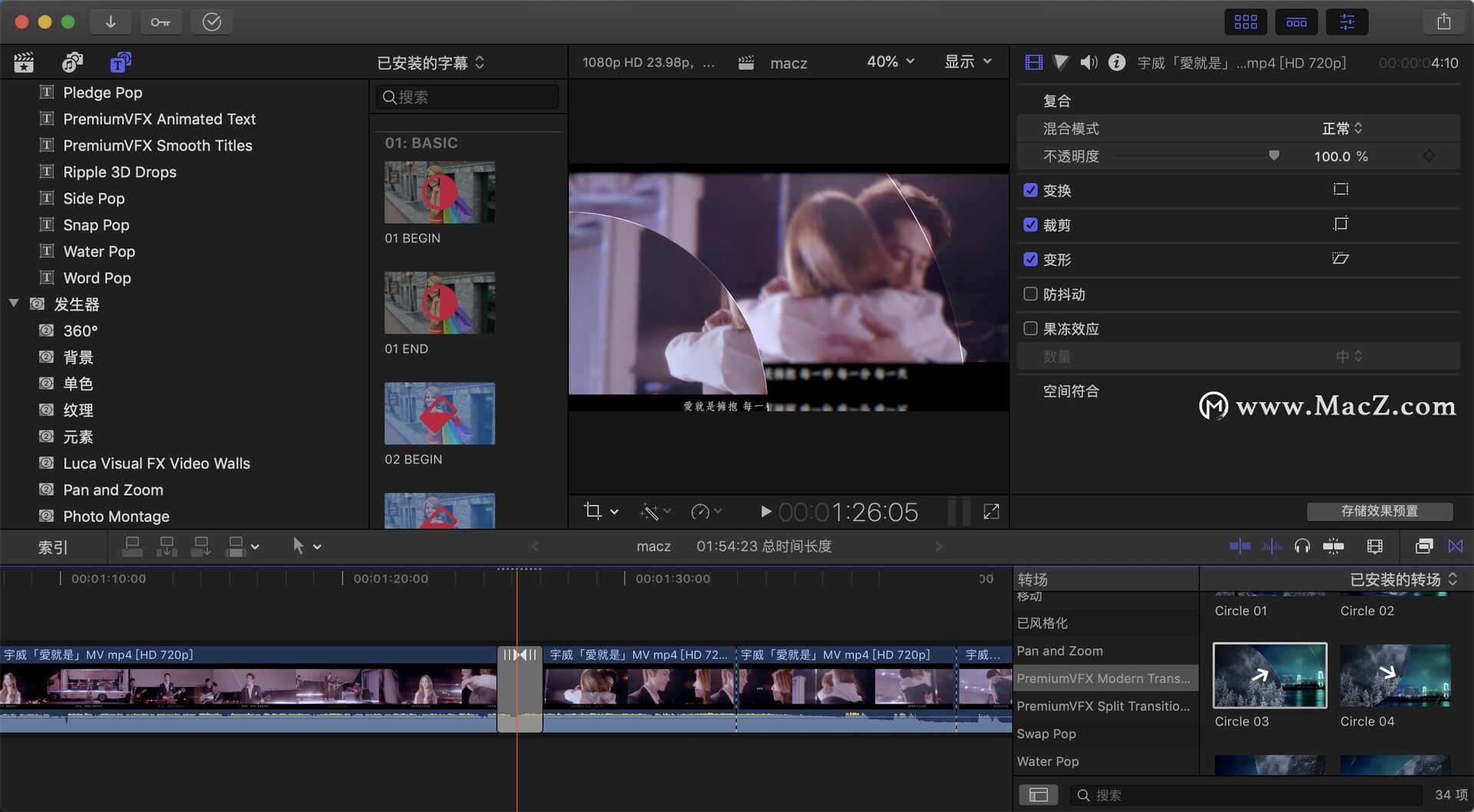Play the viewer video
The image size is (1474, 812).
pos(765,511)
